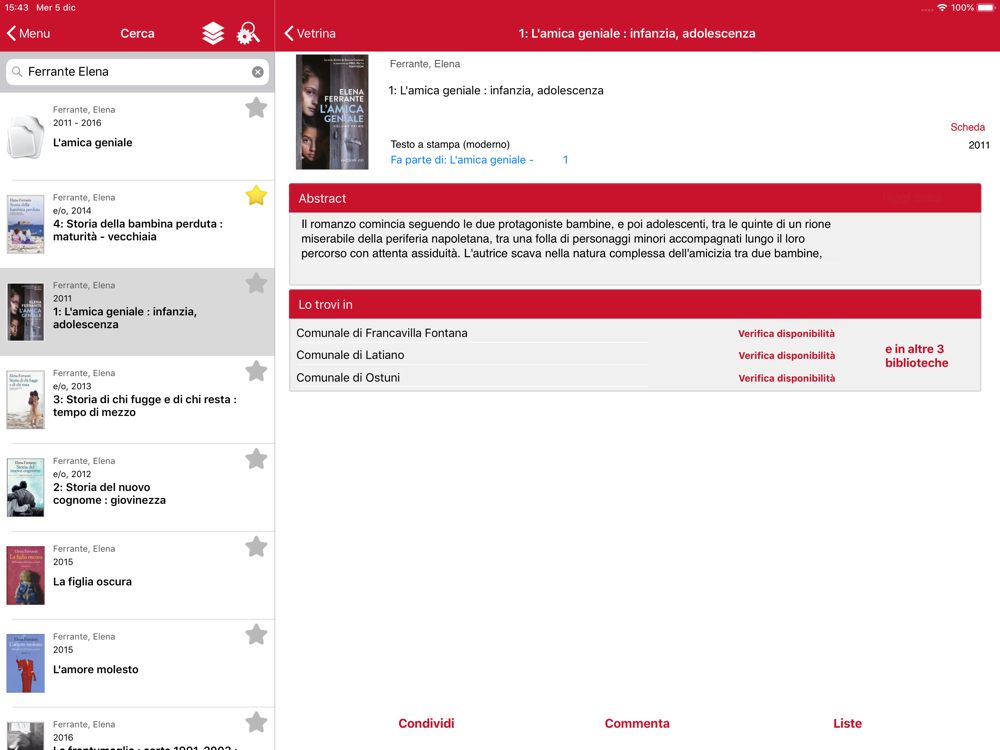Screen dimensions: 1000x750
Task: Select cover of L'amica geniale infanzia in list
Action: [26, 312]
